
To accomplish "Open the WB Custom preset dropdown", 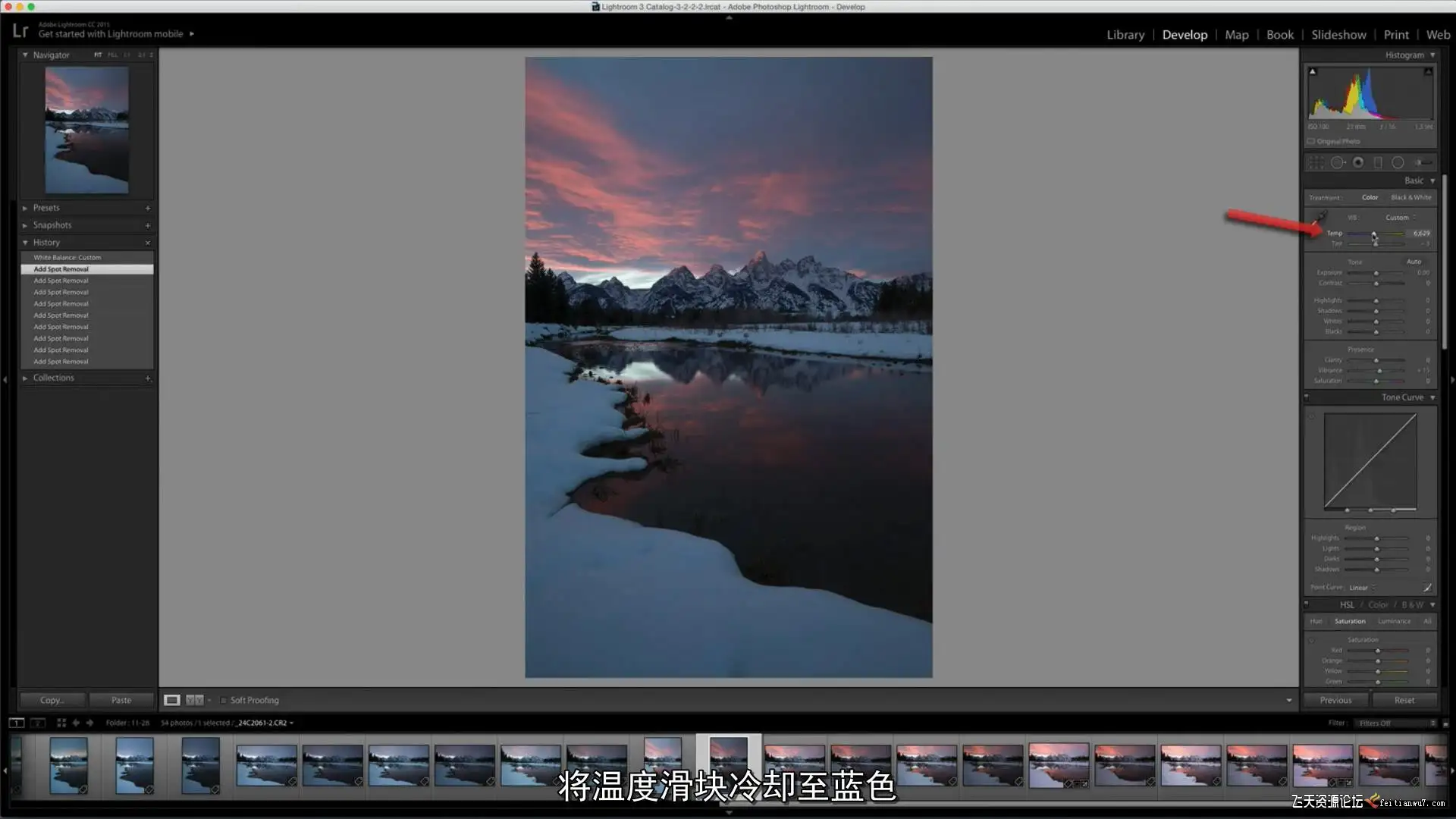I will point(1401,218).
